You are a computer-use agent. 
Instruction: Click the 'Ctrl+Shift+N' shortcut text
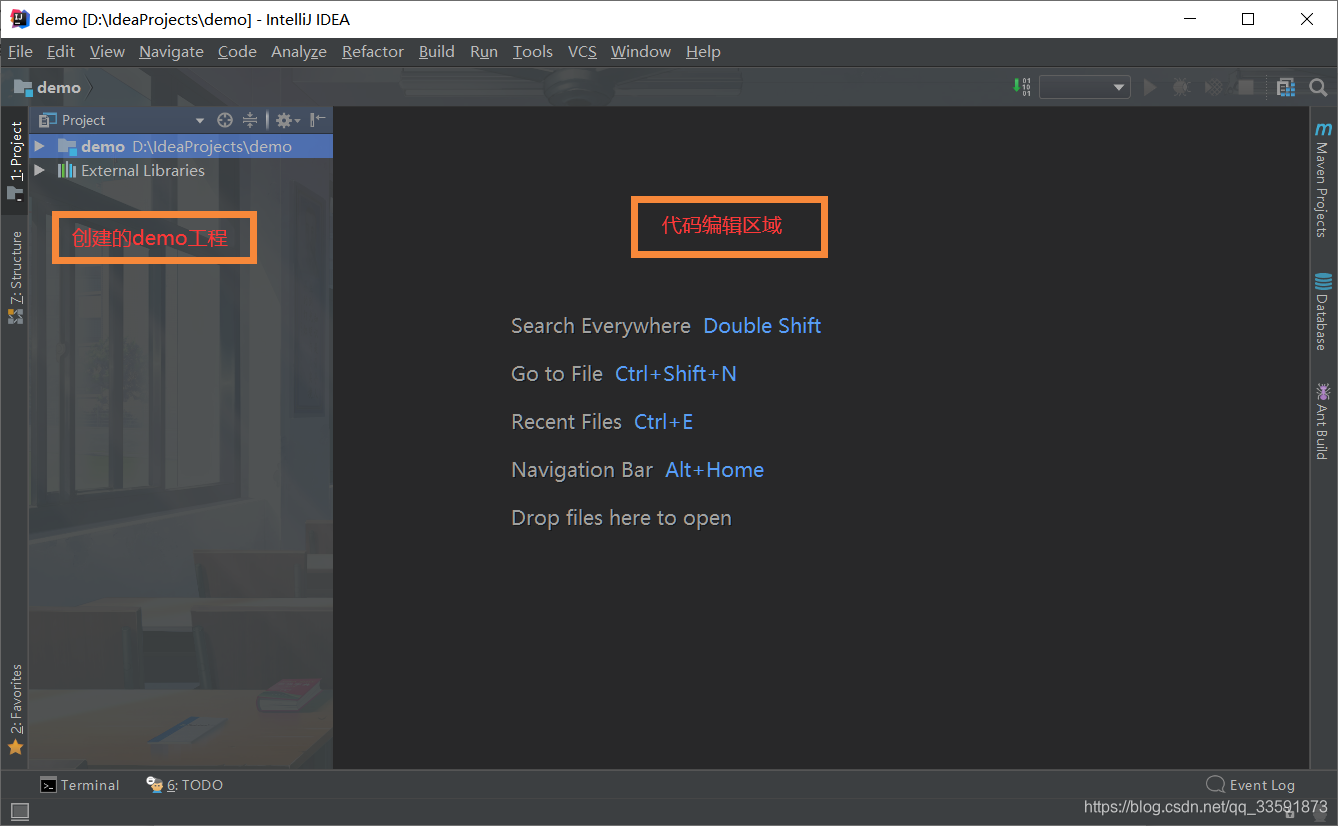(x=676, y=374)
